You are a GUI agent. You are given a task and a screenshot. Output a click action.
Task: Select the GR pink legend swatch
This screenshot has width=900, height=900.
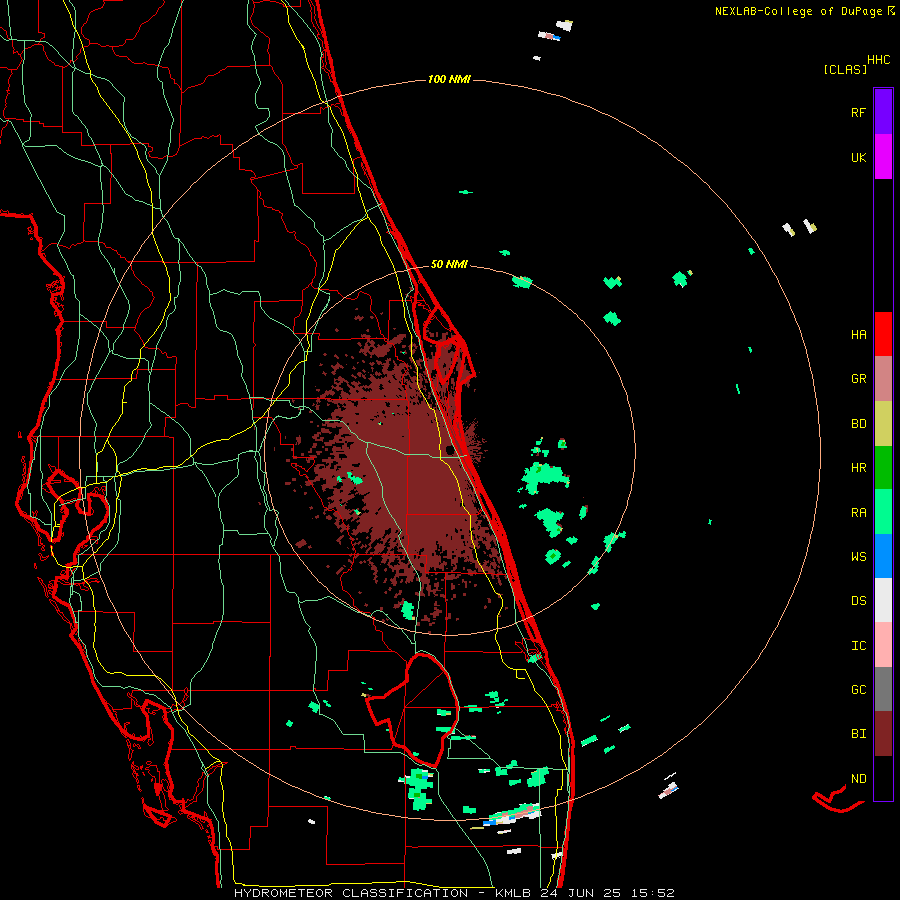tap(883, 378)
